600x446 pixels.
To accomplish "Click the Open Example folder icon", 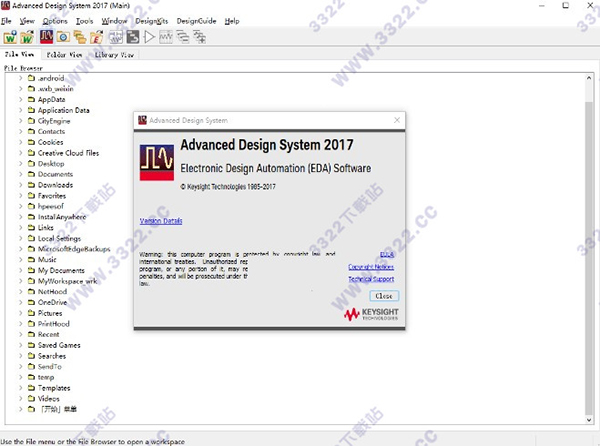I will point(96,37).
